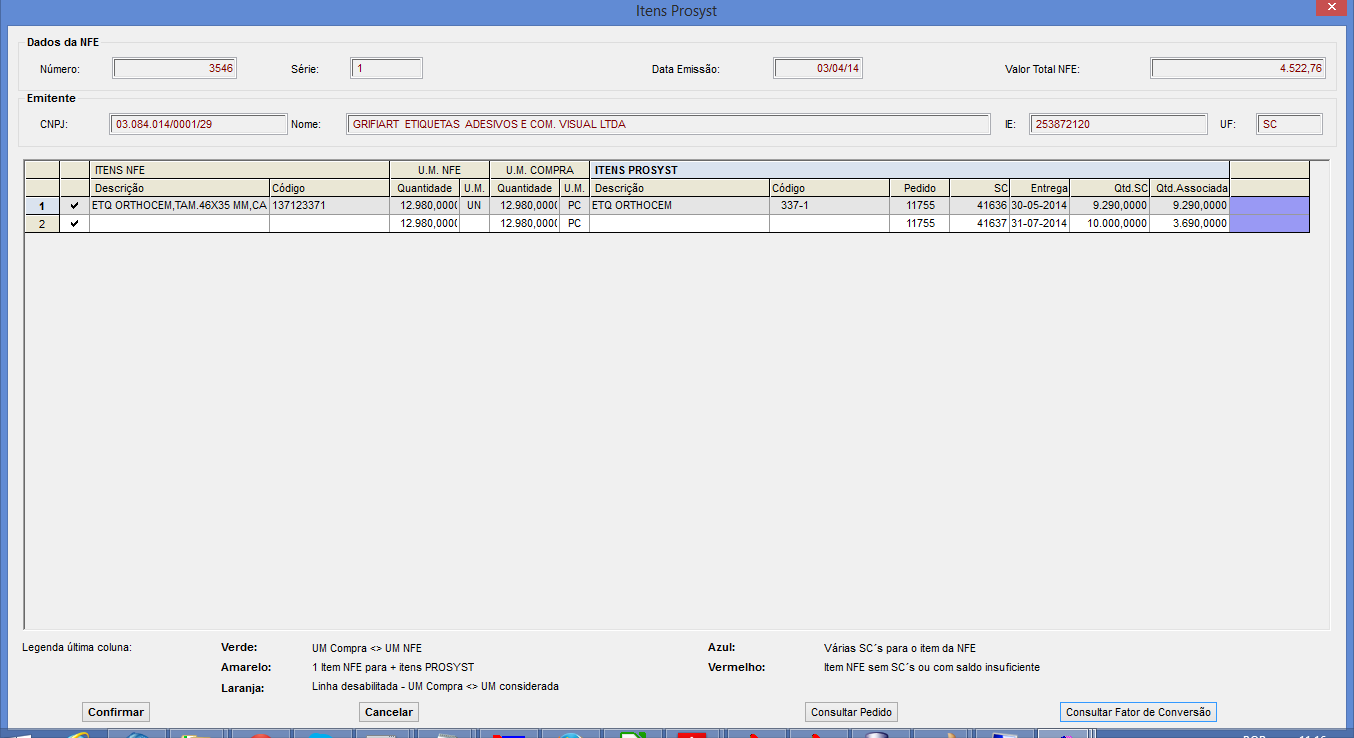Click the UF field showing SC
The height and width of the screenshot is (738, 1354).
click(1290, 124)
